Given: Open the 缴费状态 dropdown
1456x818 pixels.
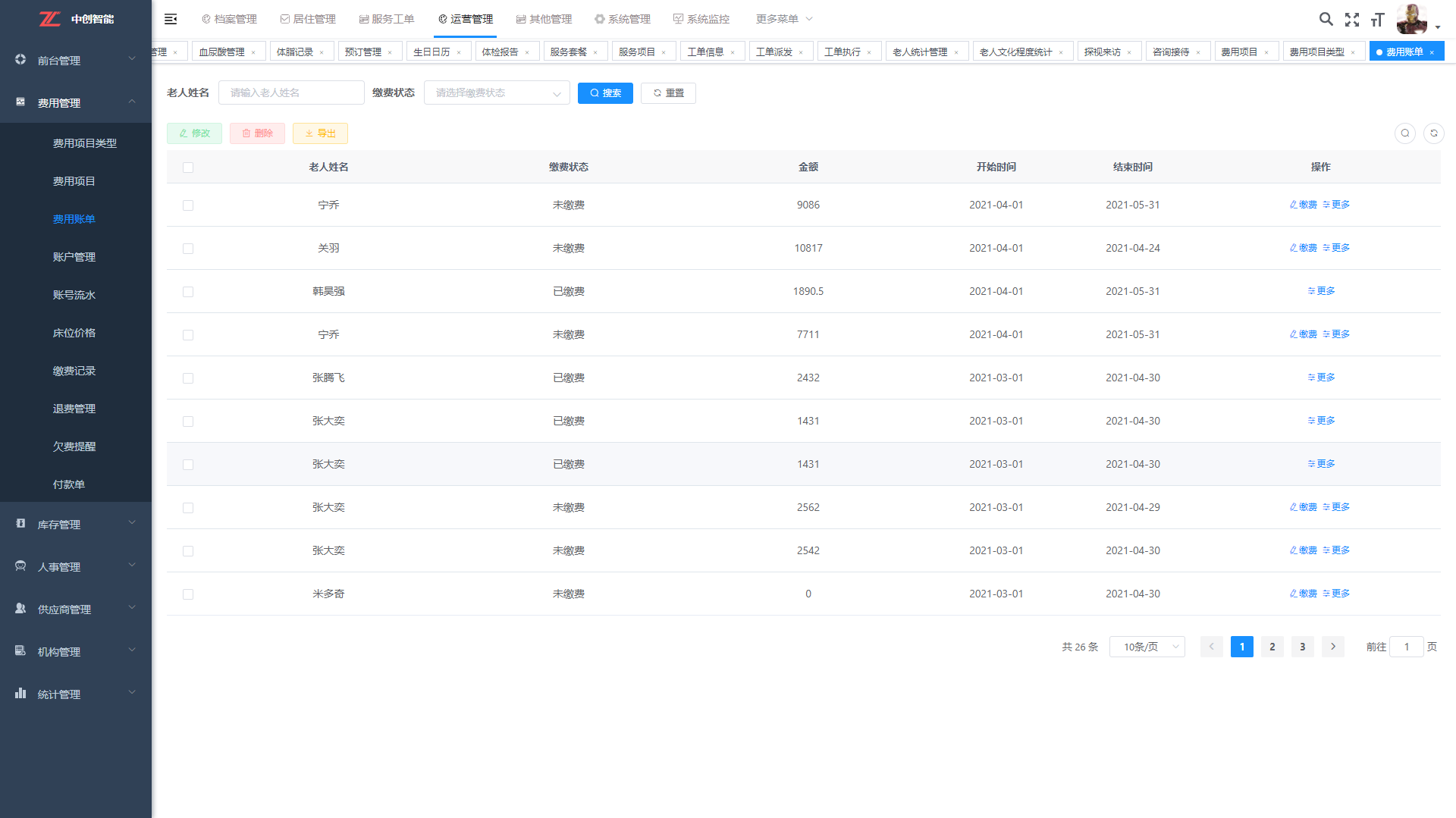Looking at the screenshot, I should point(497,93).
